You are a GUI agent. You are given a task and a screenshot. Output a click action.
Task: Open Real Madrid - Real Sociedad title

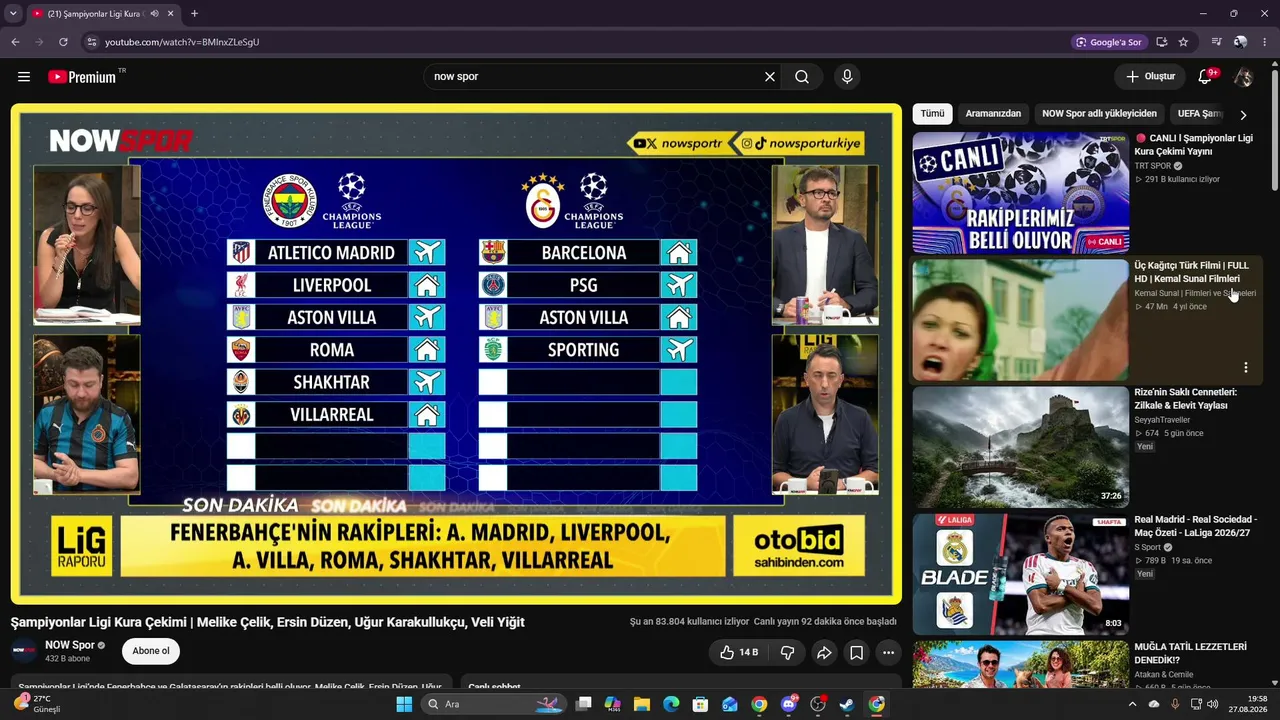(1195, 526)
